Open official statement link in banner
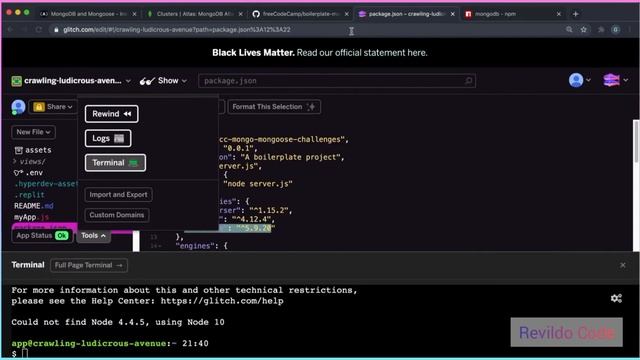Screen dimensions: 640x360 362,53
